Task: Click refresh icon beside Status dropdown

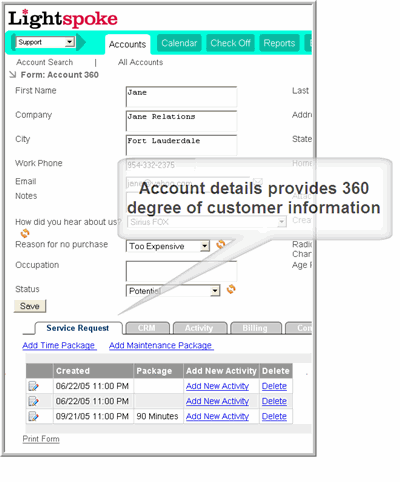Action: 231,289
